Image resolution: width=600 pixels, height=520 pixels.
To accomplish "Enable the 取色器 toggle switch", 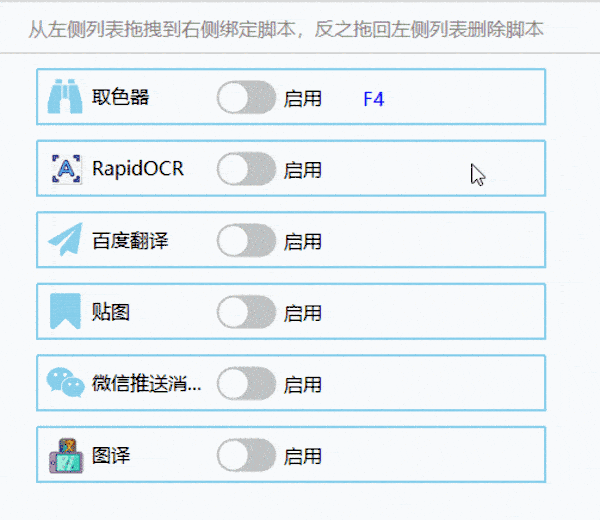I will [x=246, y=98].
